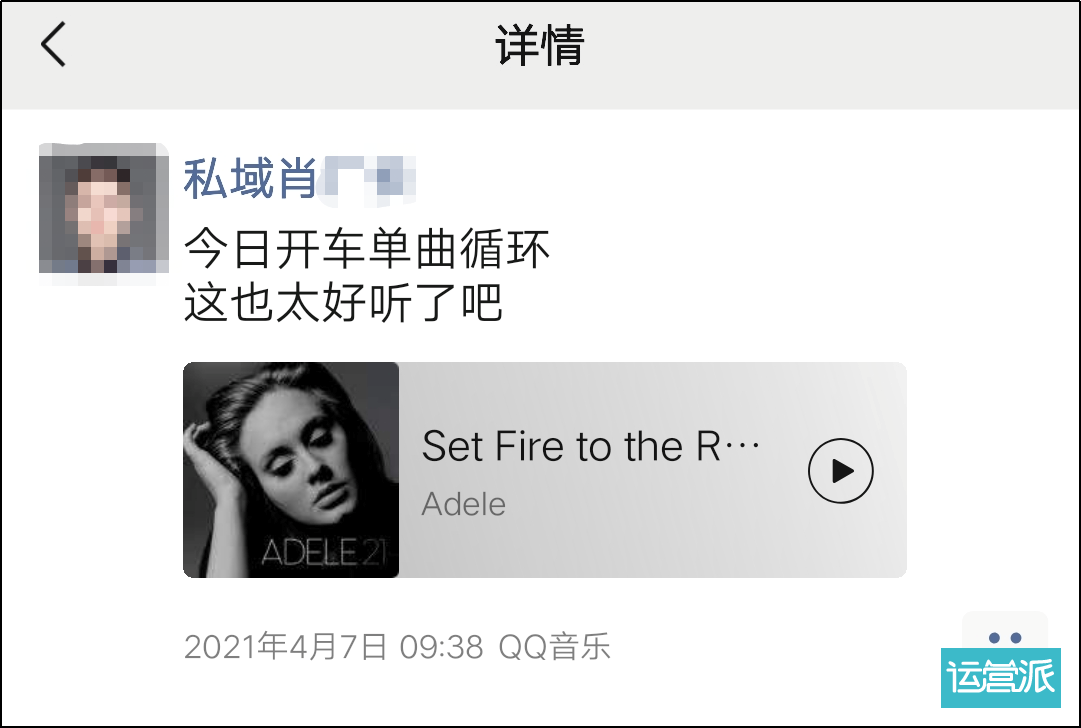Image resolution: width=1081 pixels, height=728 pixels.
Task: Tap the text line 今日开车单曲循环
Action: (367, 248)
